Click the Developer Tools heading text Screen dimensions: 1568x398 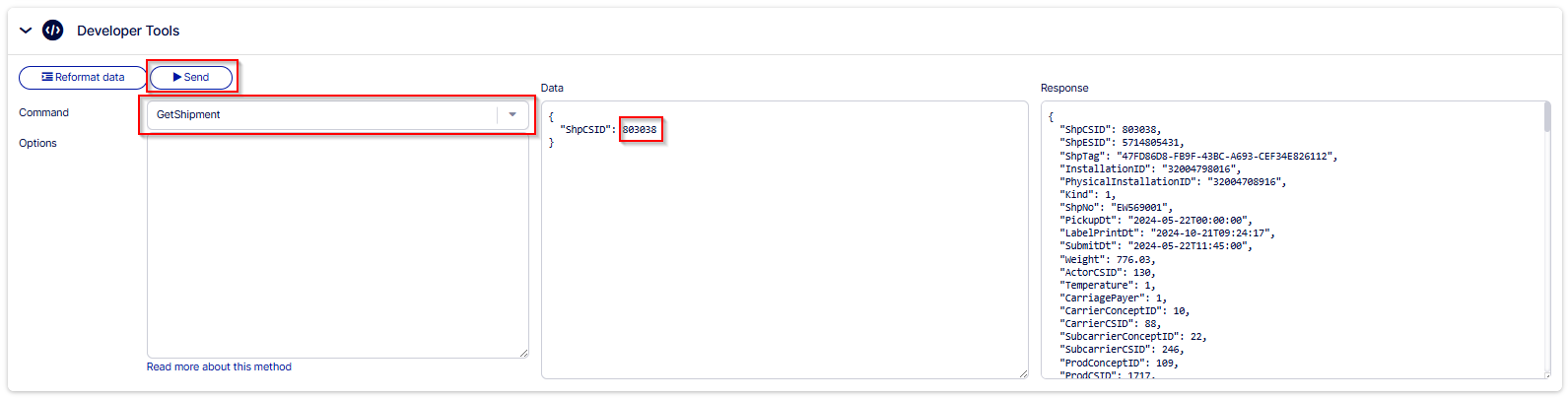coord(128,31)
